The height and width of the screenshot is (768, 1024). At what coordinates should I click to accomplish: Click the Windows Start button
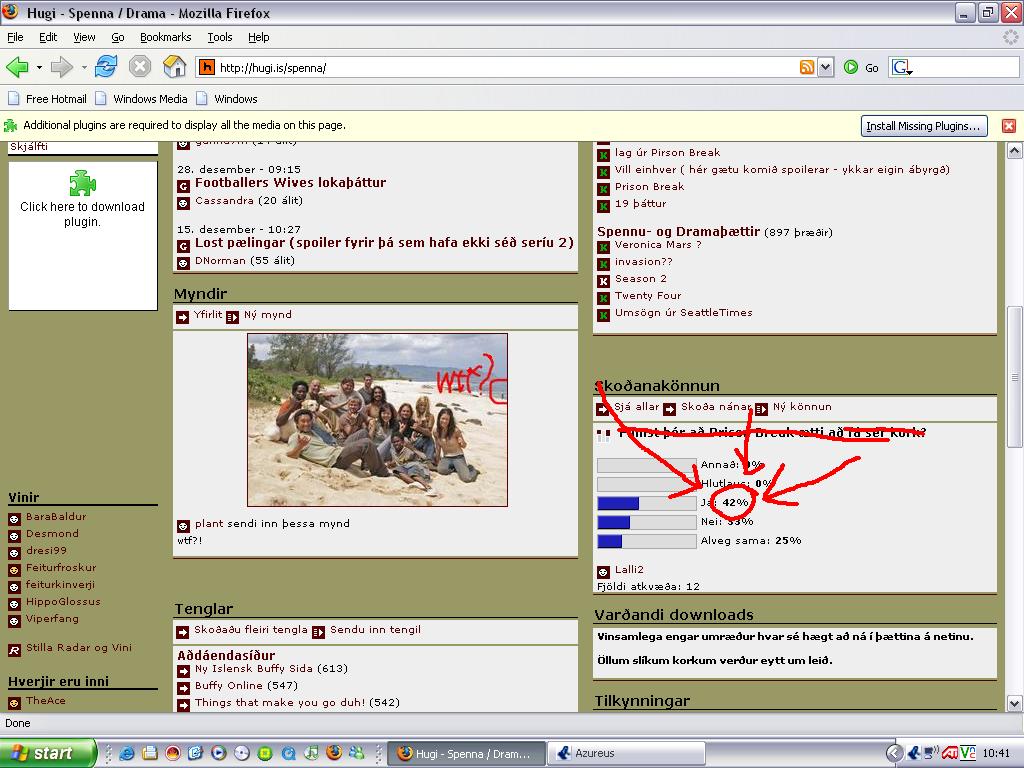coord(47,753)
